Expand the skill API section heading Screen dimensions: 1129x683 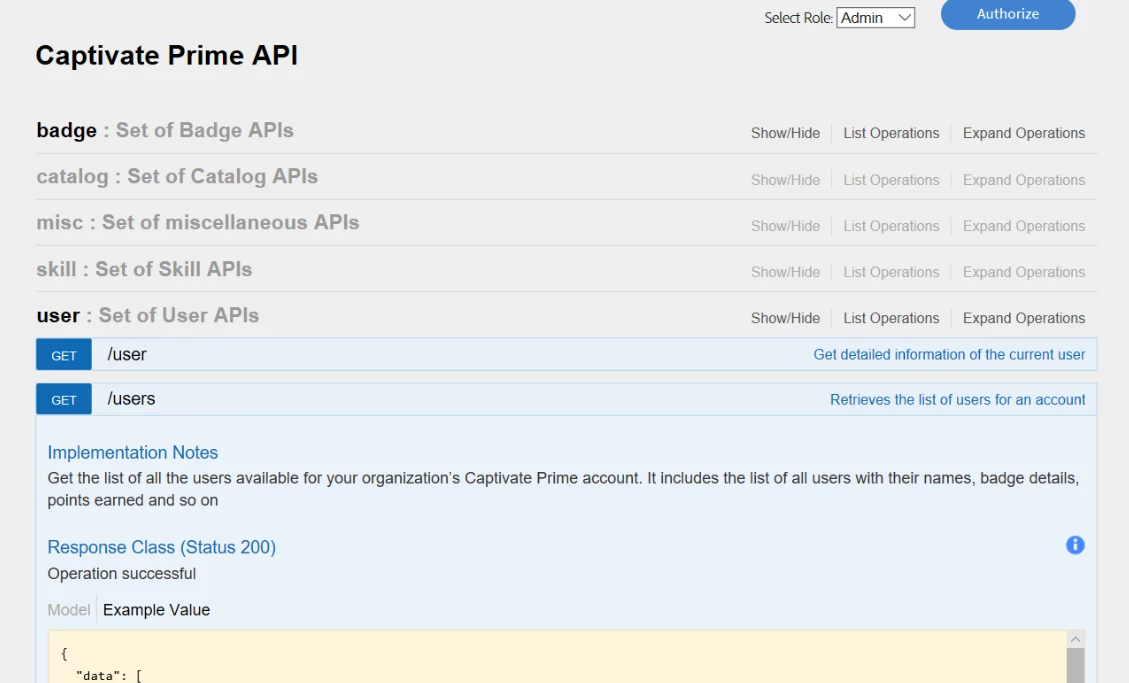click(x=144, y=269)
